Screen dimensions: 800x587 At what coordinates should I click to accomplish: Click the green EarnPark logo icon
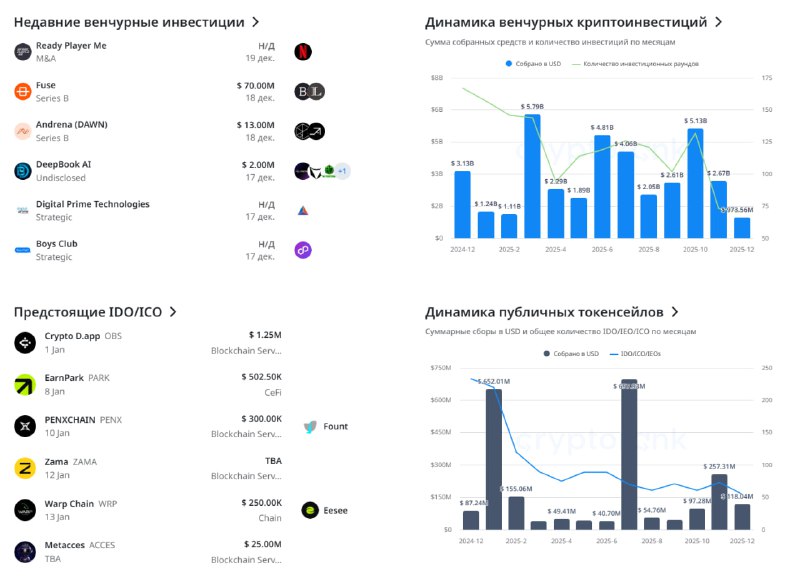[25, 384]
